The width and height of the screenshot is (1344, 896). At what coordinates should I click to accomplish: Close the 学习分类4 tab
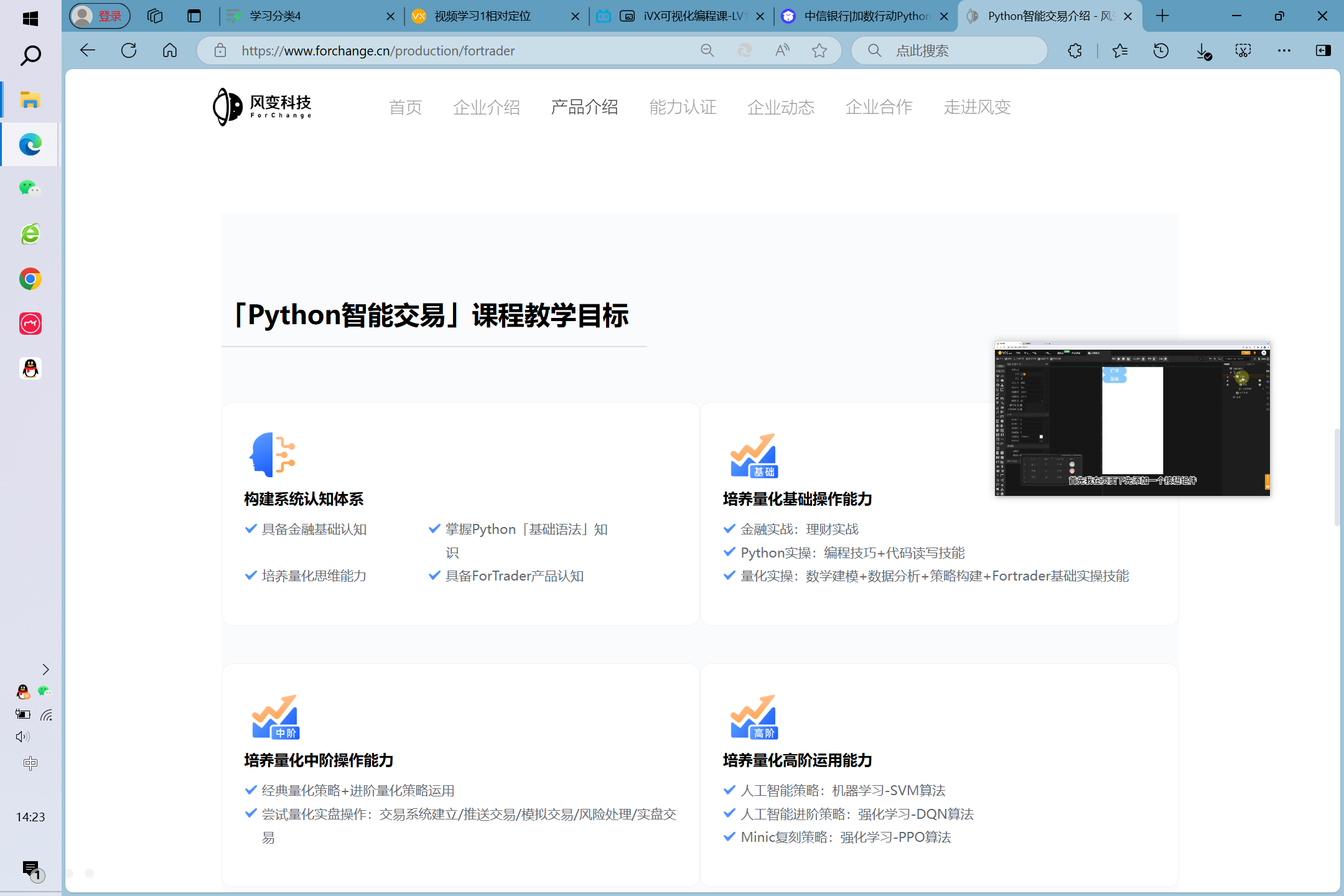coord(391,16)
